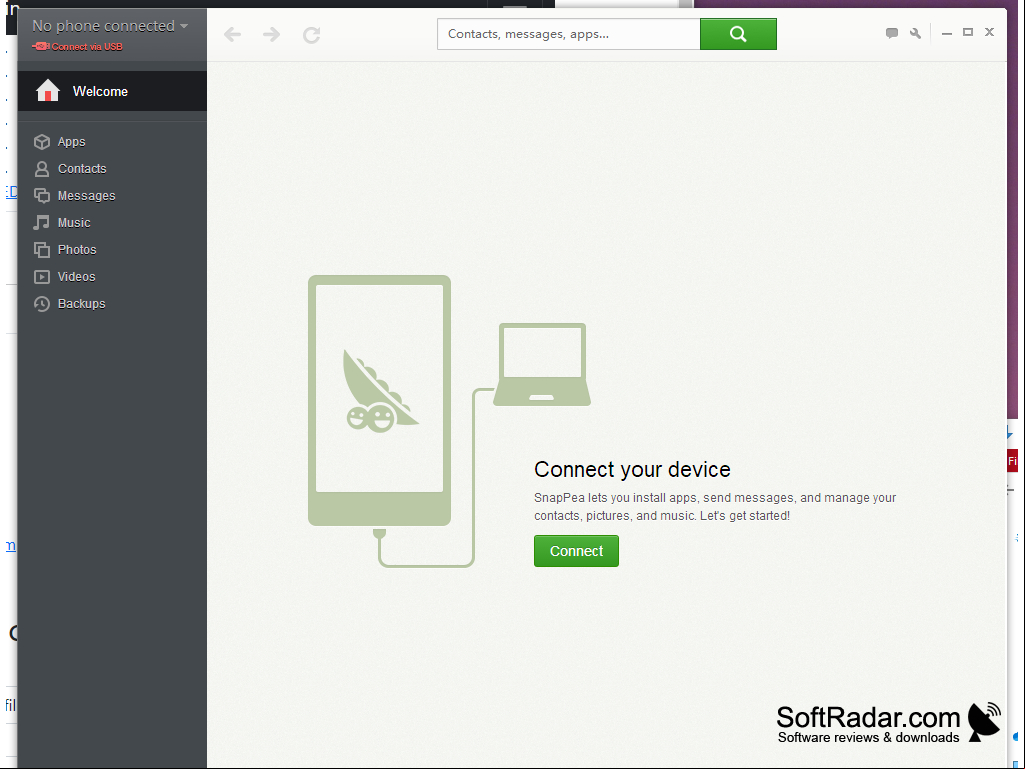This screenshot has height=769, width=1025.
Task: Click the Connect via USB link
Action: point(87,46)
